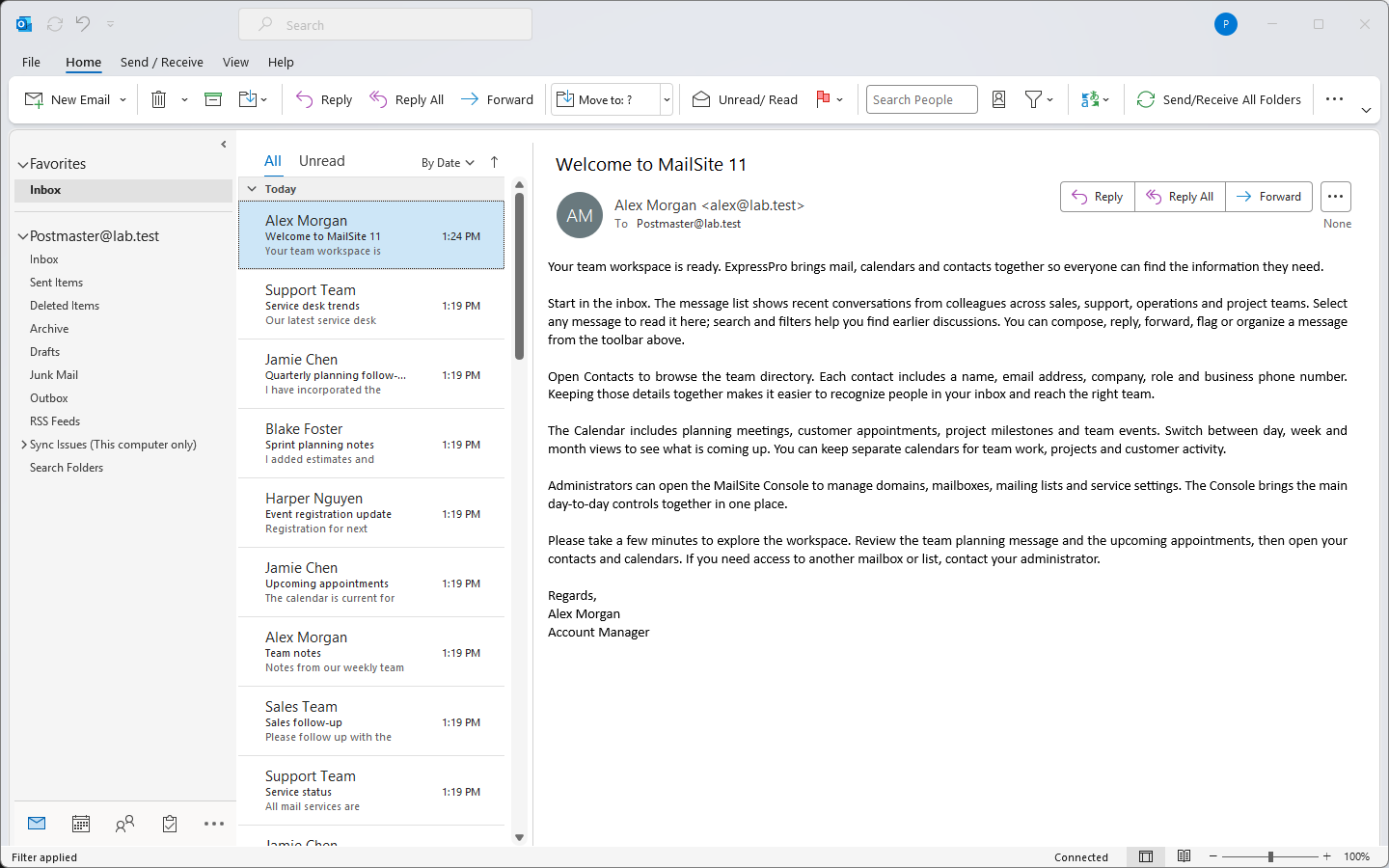Show All messages tab
This screenshot has width=1389, height=868.
tap(273, 161)
